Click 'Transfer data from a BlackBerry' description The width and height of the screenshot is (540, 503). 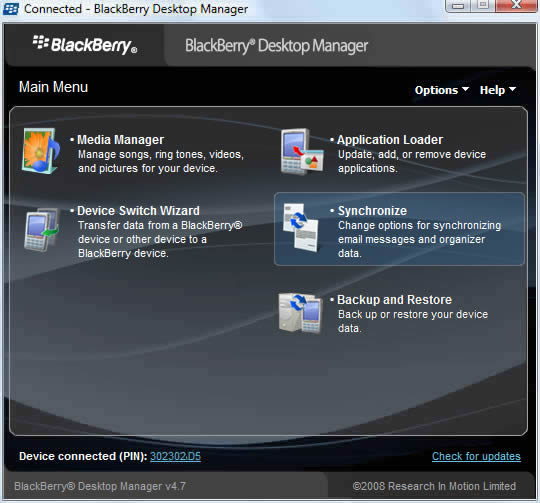tap(160, 226)
